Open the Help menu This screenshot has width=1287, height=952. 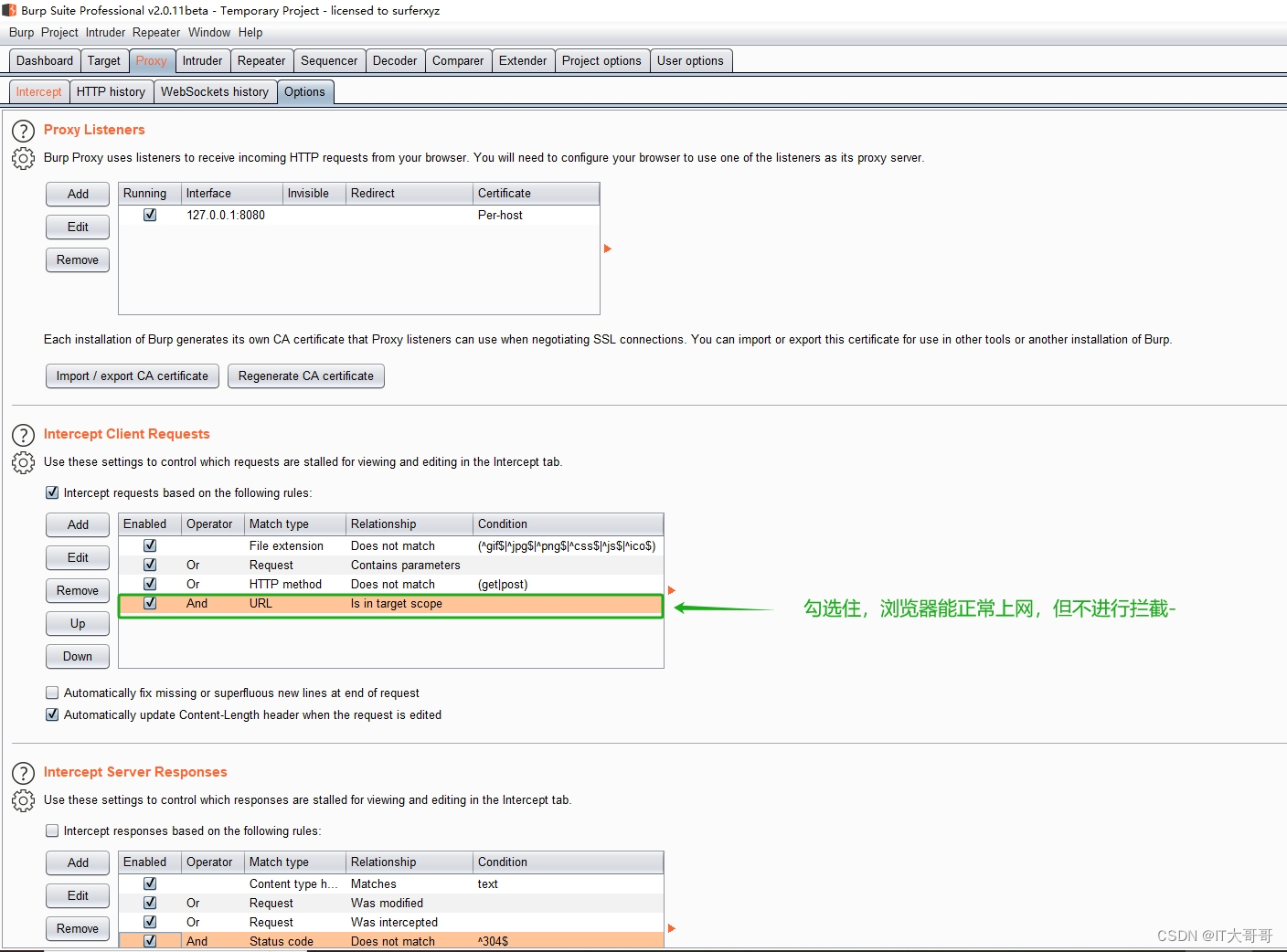pyautogui.click(x=250, y=32)
